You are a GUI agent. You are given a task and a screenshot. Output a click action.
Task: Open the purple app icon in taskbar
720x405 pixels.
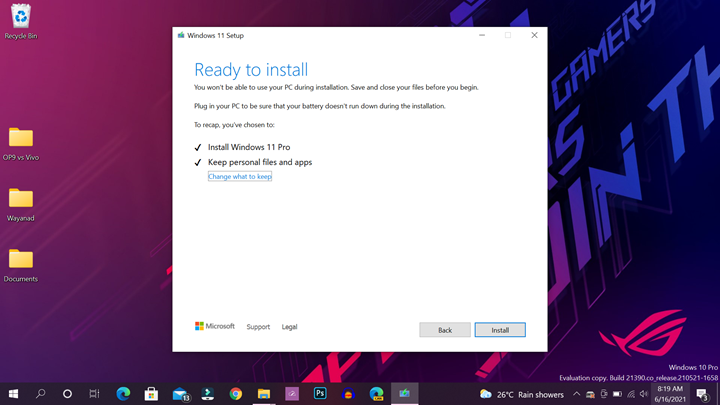tap(292, 394)
